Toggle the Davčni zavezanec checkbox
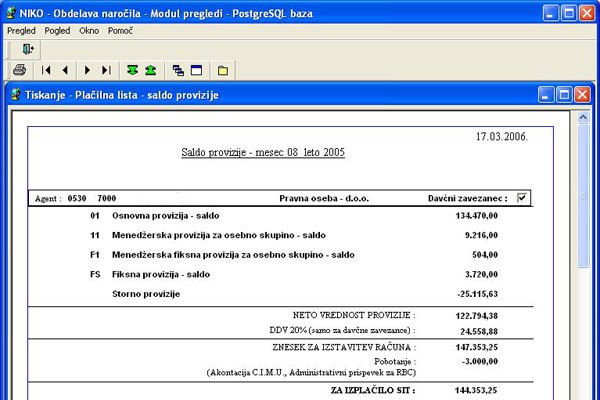Image resolution: width=600 pixels, height=400 pixels. pyautogui.click(x=522, y=198)
